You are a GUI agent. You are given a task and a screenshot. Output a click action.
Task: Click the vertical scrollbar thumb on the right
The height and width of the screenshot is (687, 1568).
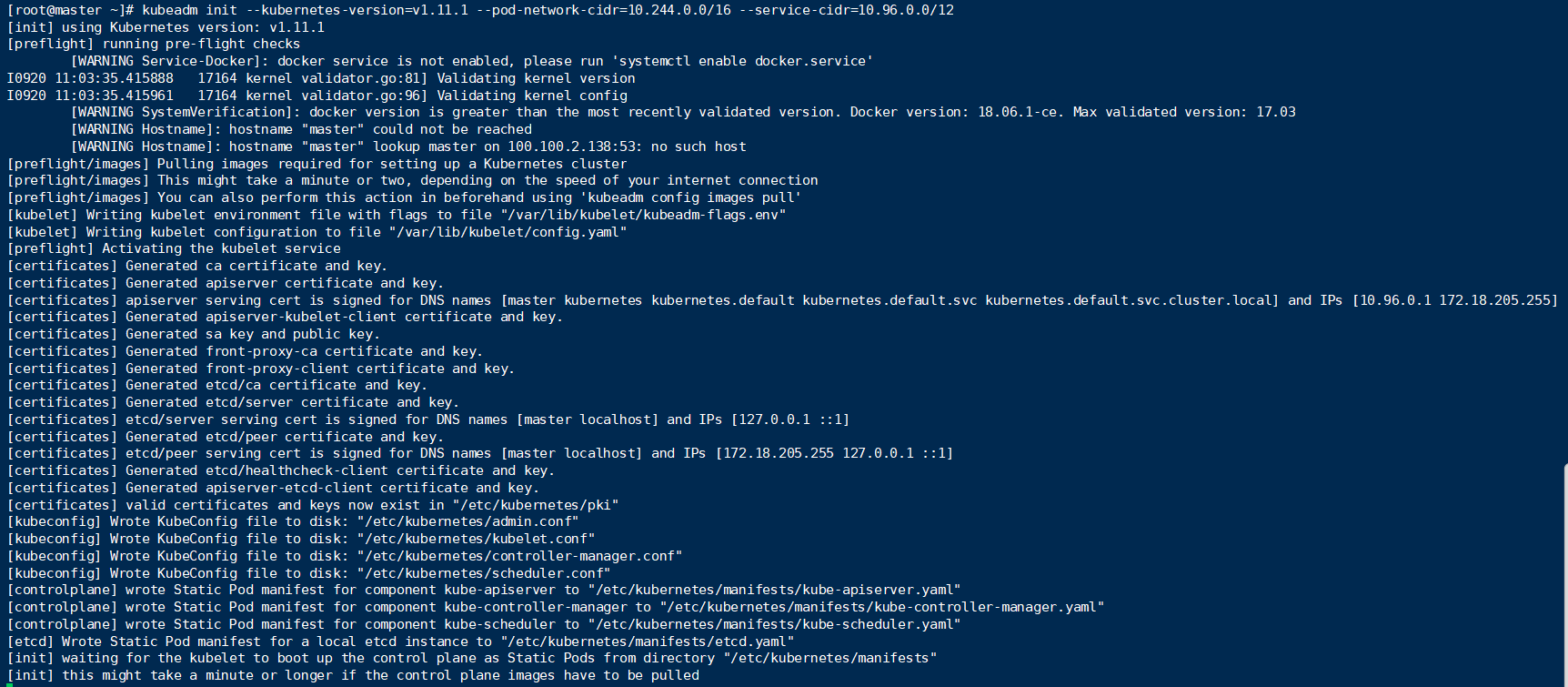click(x=1564, y=573)
